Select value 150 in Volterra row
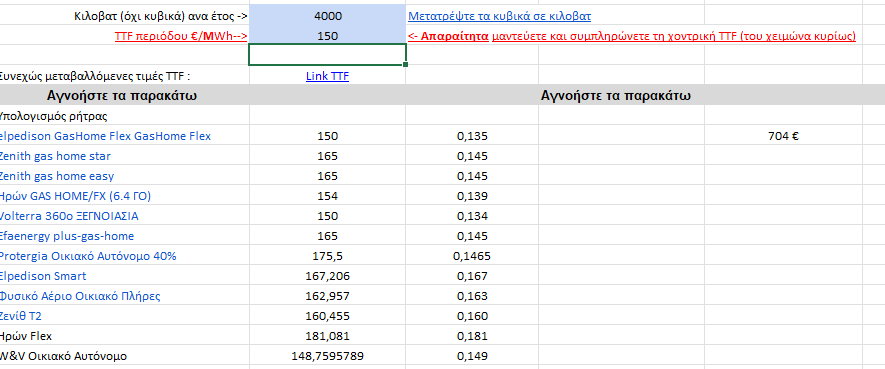 [x=327, y=216]
